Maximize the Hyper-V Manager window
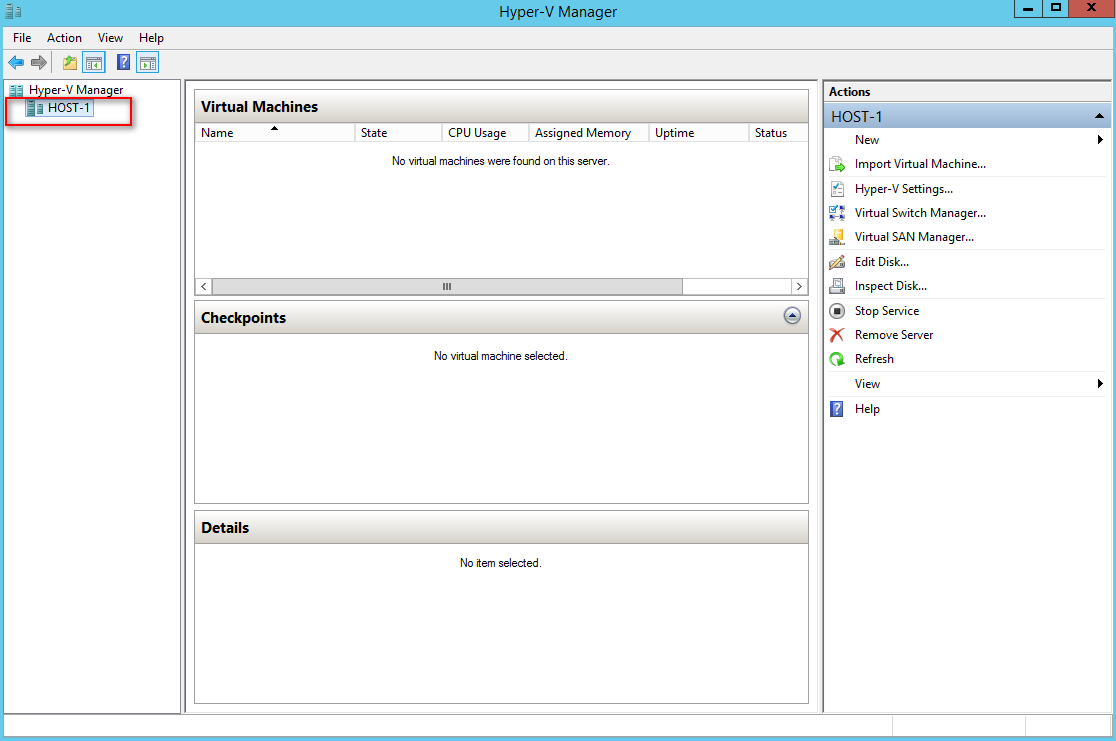Image resolution: width=1116 pixels, height=741 pixels. [1056, 9]
